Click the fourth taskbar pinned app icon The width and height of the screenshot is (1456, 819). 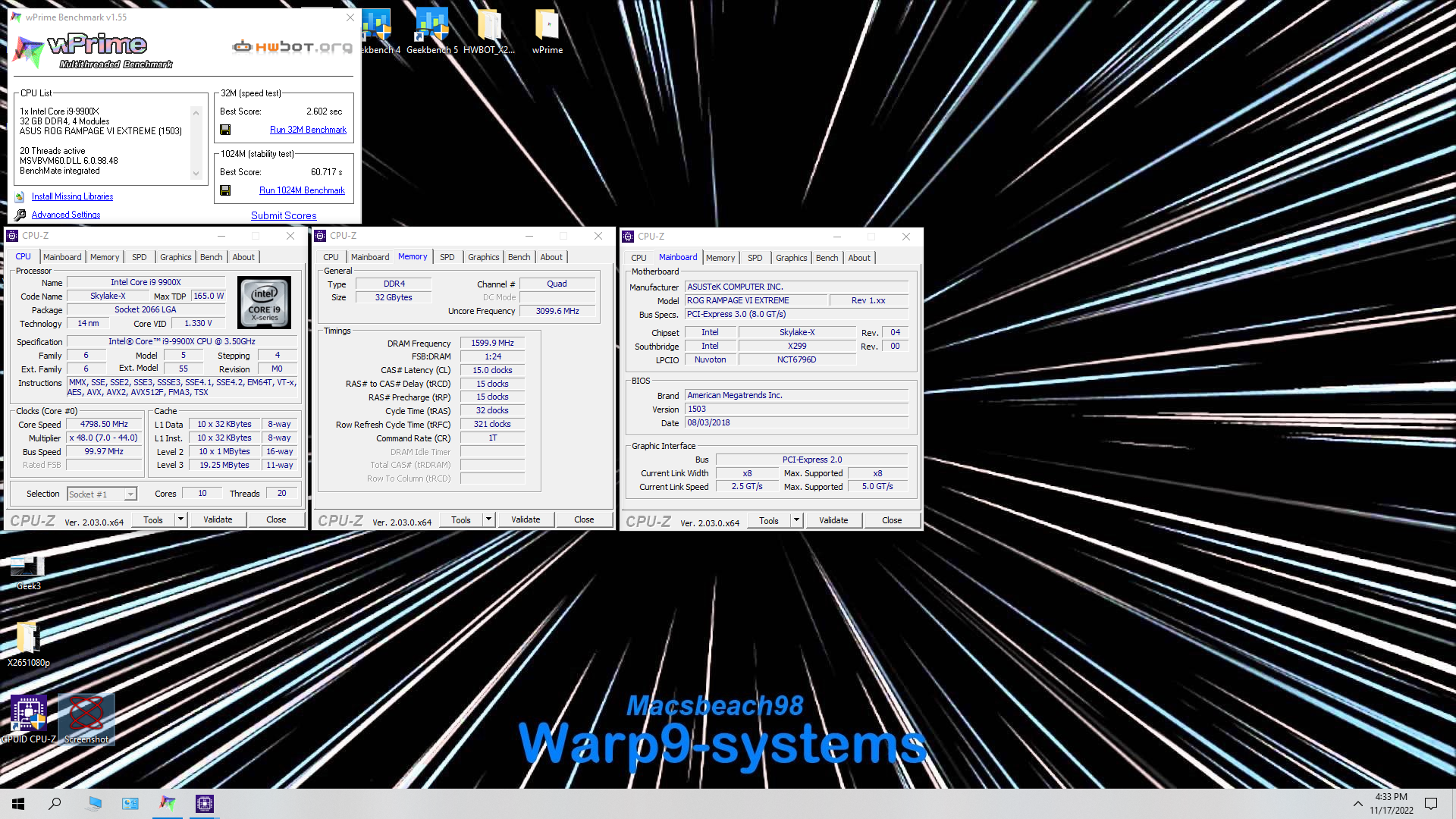130,803
